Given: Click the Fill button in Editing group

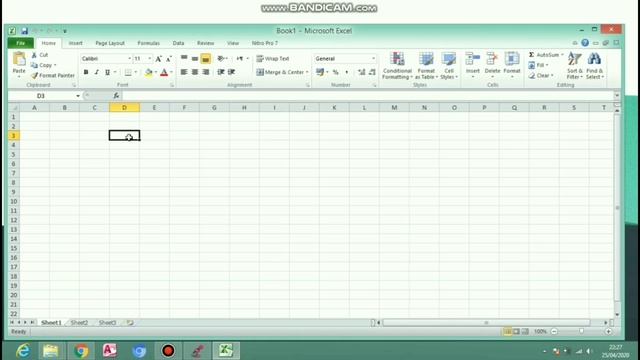Looking at the screenshot, I should click(x=538, y=65).
